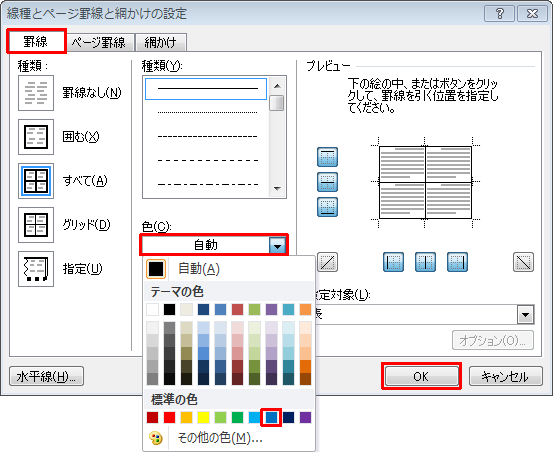This screenshot has height=452, width=553.
Task: Switch to the ページ罫線 tab
Action: pos(99,43)
